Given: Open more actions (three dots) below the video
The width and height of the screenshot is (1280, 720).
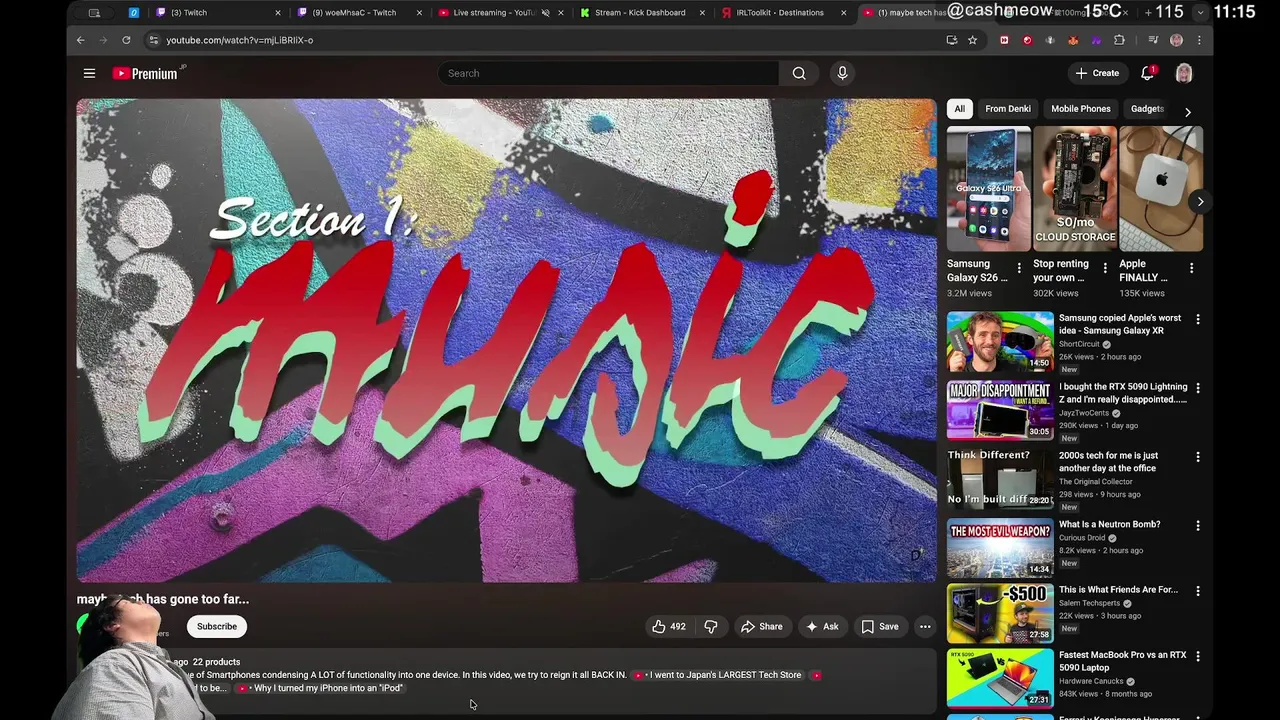Looking at the screenshot, I should [925, 627].
